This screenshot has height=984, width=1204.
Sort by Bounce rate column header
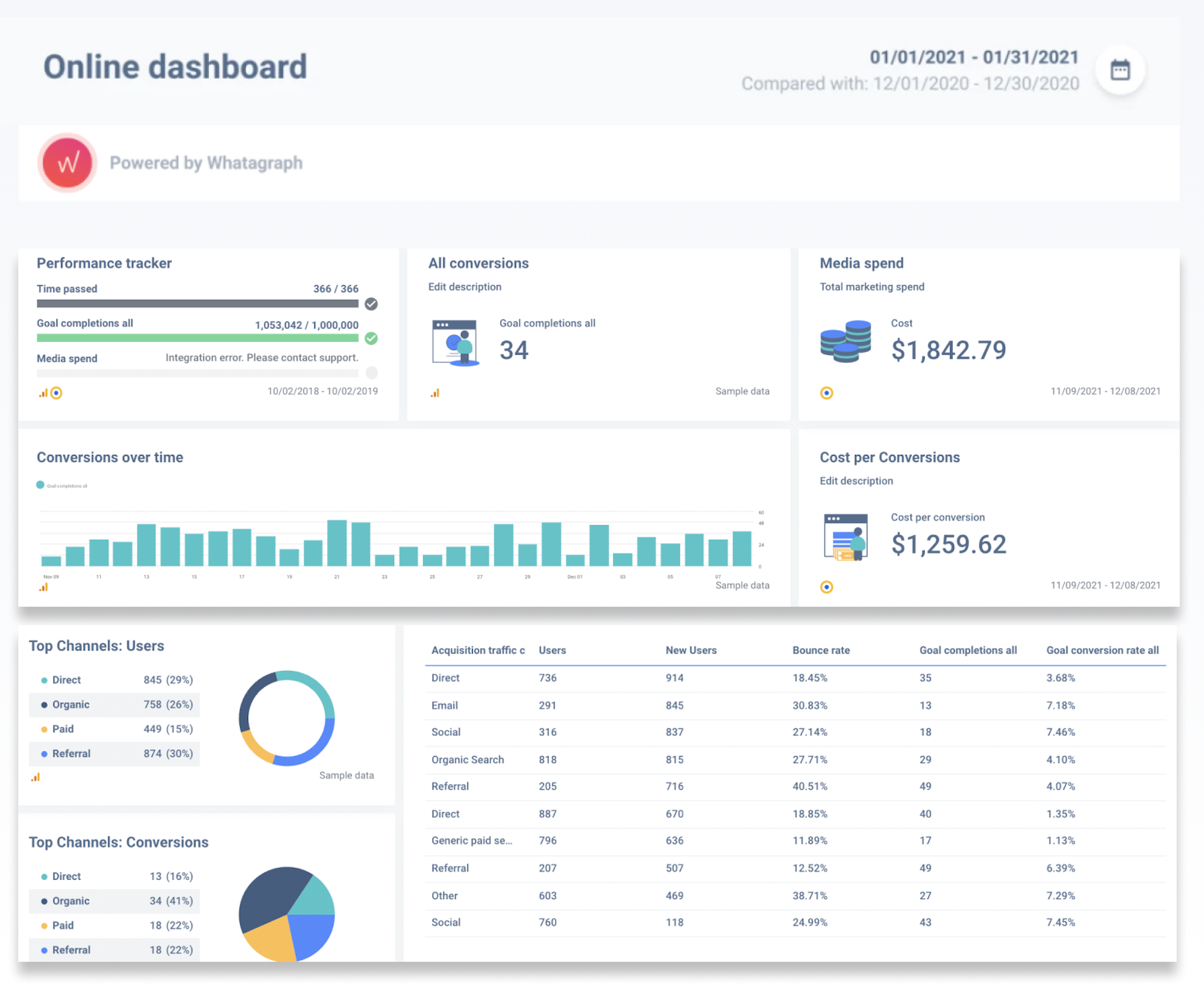pyautogui.click(x=821, y=650)
